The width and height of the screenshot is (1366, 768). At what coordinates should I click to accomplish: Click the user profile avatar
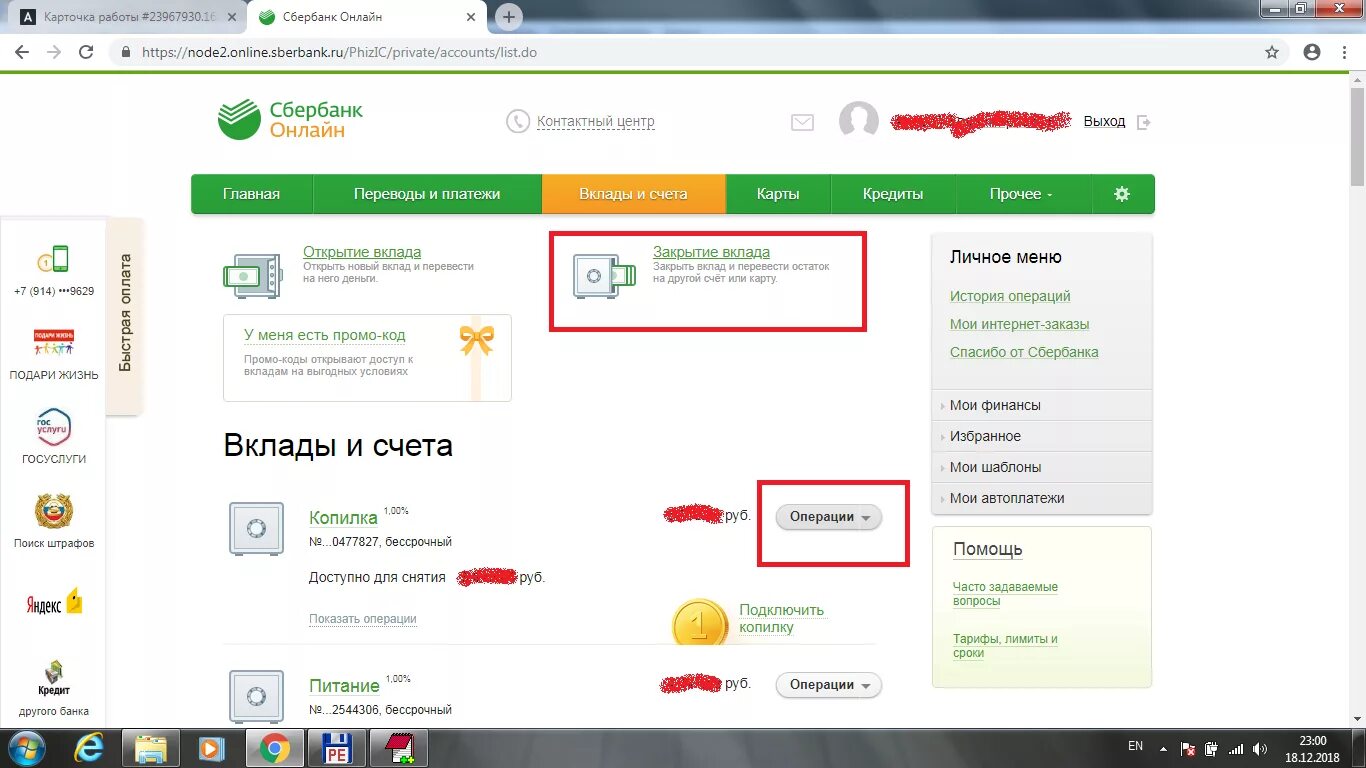coord(859,121)
